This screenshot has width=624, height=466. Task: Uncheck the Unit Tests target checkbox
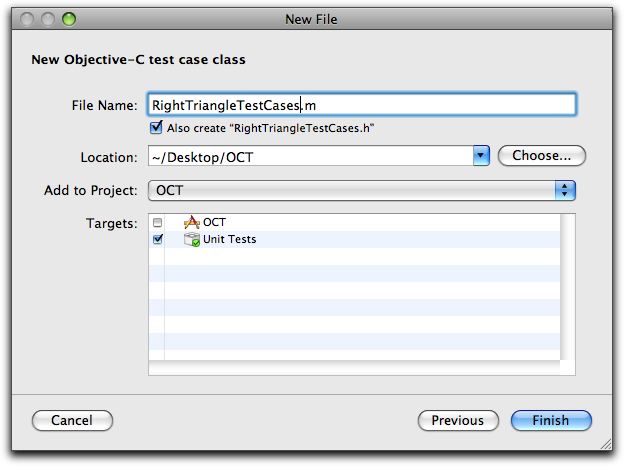(158, 239)
